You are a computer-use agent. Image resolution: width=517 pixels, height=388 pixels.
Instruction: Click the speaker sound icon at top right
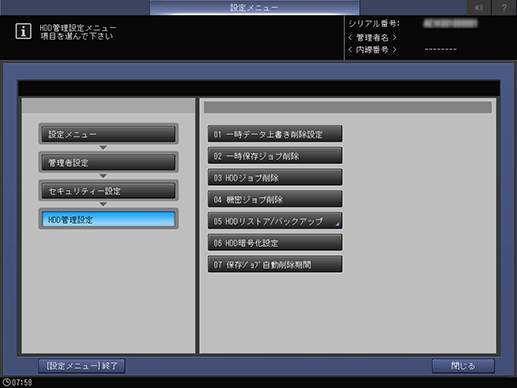[479, 7]
